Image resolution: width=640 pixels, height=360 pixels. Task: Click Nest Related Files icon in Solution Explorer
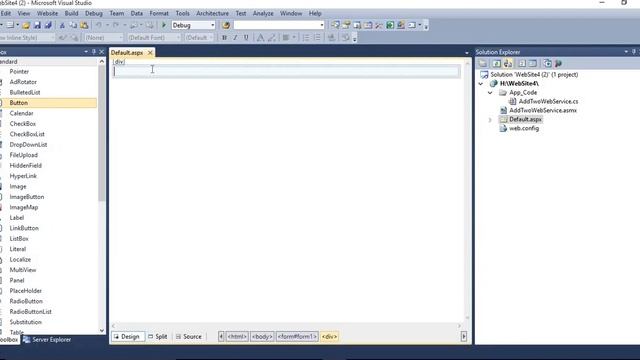tap(508, 63)
